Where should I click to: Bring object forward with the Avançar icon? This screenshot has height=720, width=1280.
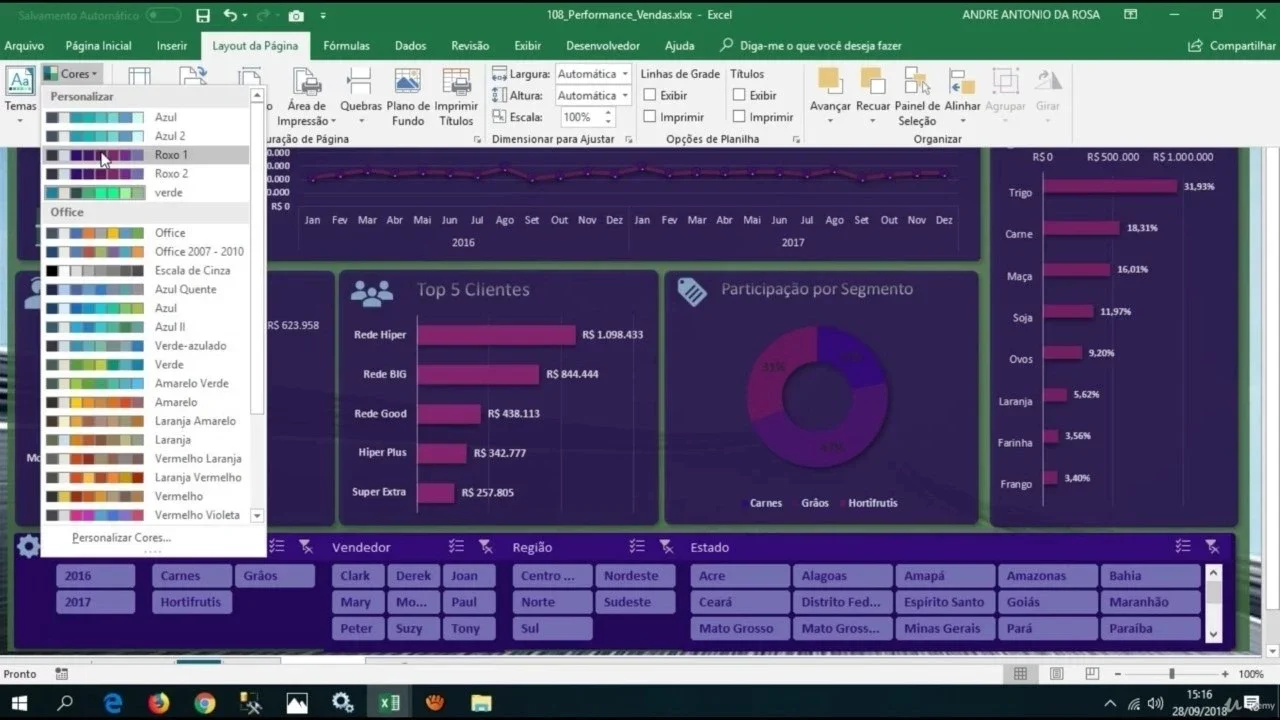click(829, 81)
